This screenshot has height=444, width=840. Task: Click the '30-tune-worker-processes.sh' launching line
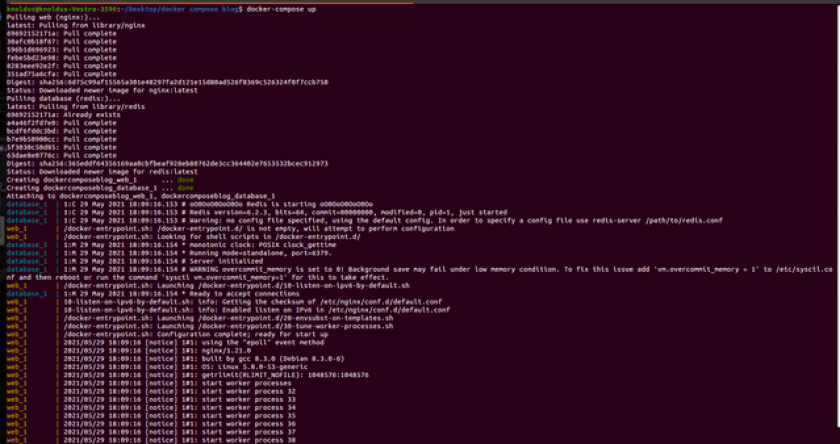[x=200, y=326]
